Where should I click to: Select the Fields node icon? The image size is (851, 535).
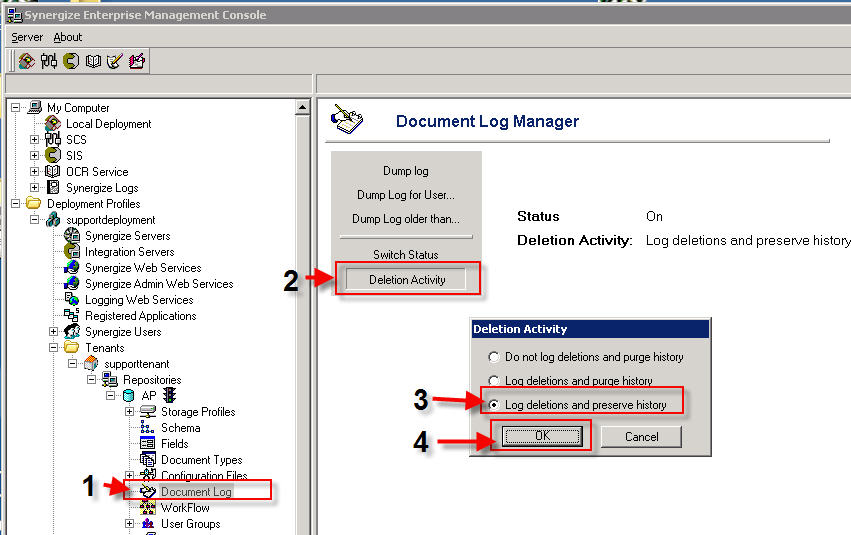tap(148, 443)
